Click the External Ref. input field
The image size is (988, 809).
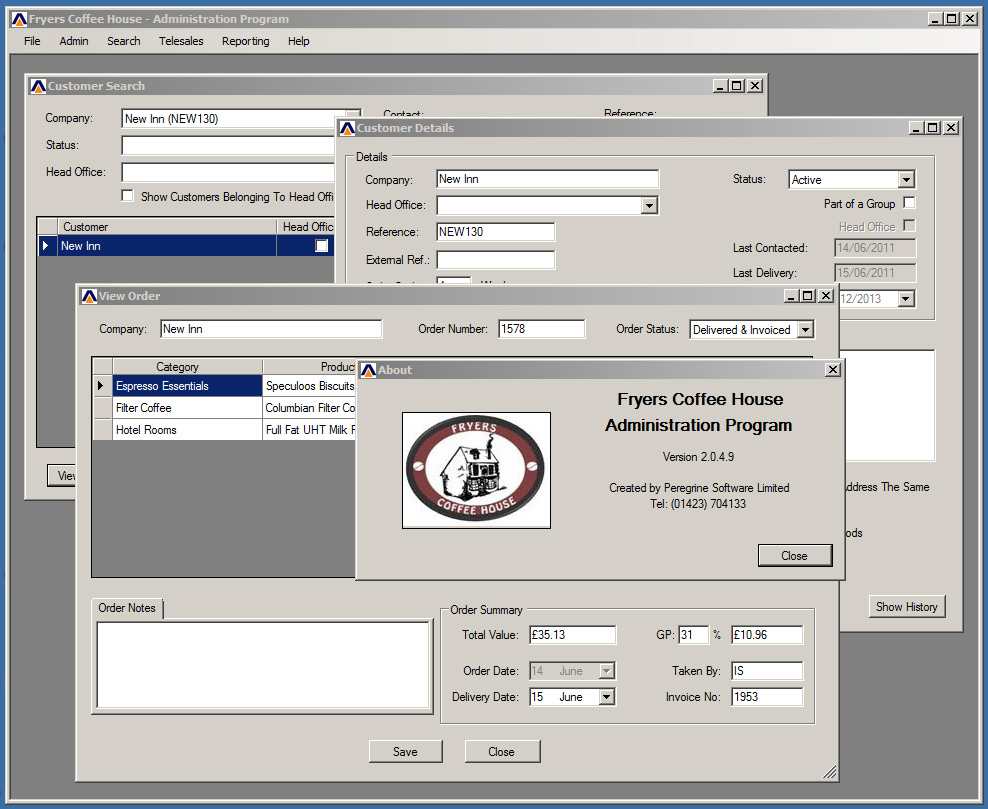(496, 260)
